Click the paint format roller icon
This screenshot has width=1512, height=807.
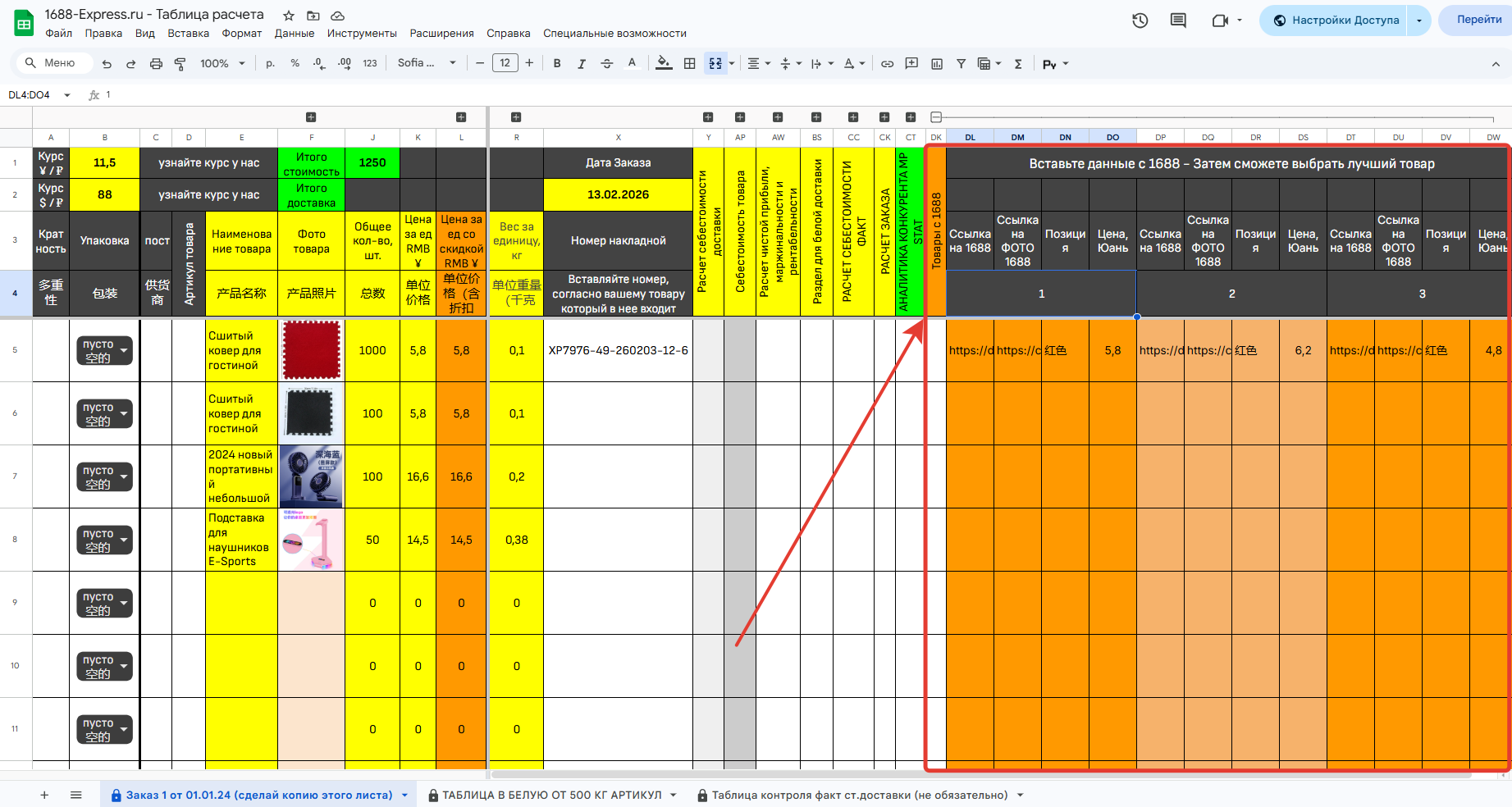click(180, 64)
